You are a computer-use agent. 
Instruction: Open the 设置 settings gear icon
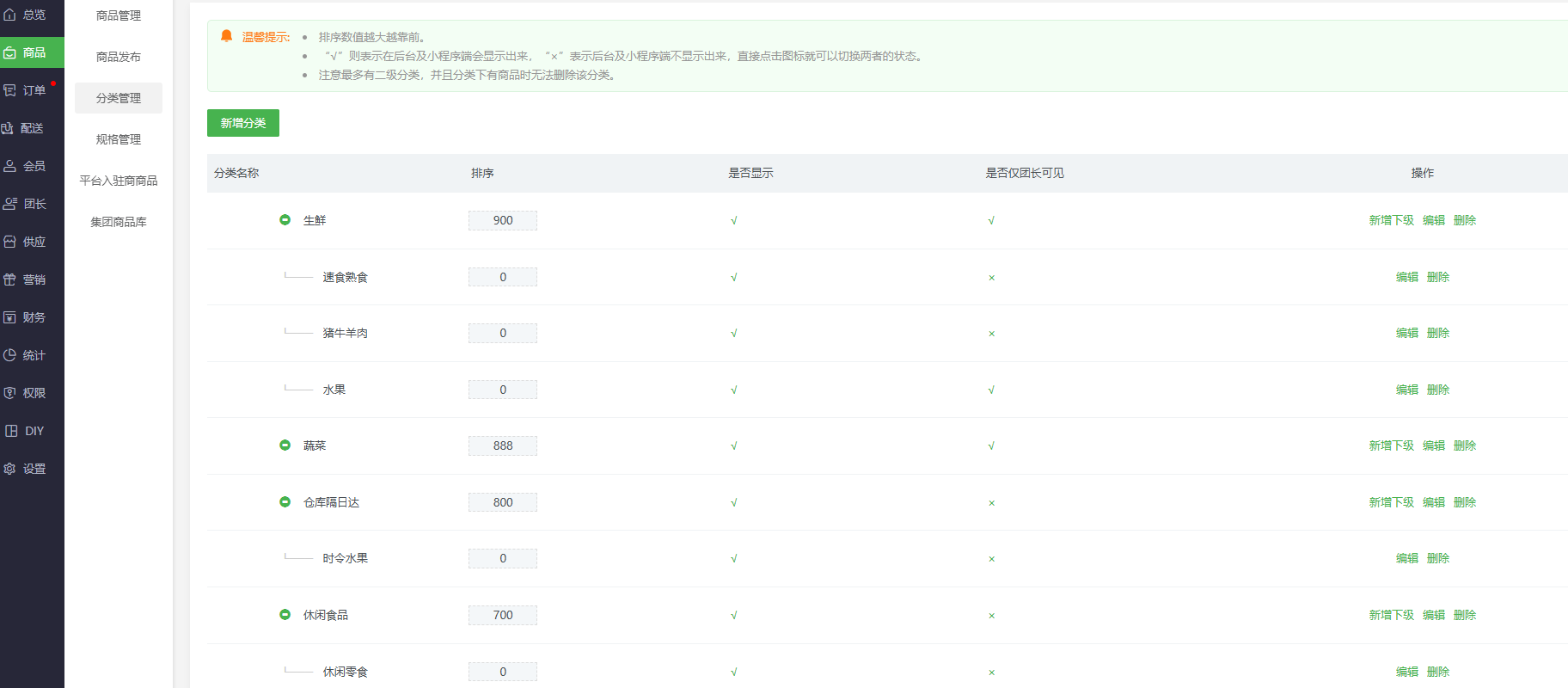pyautogui.click(x=9, y=469)
